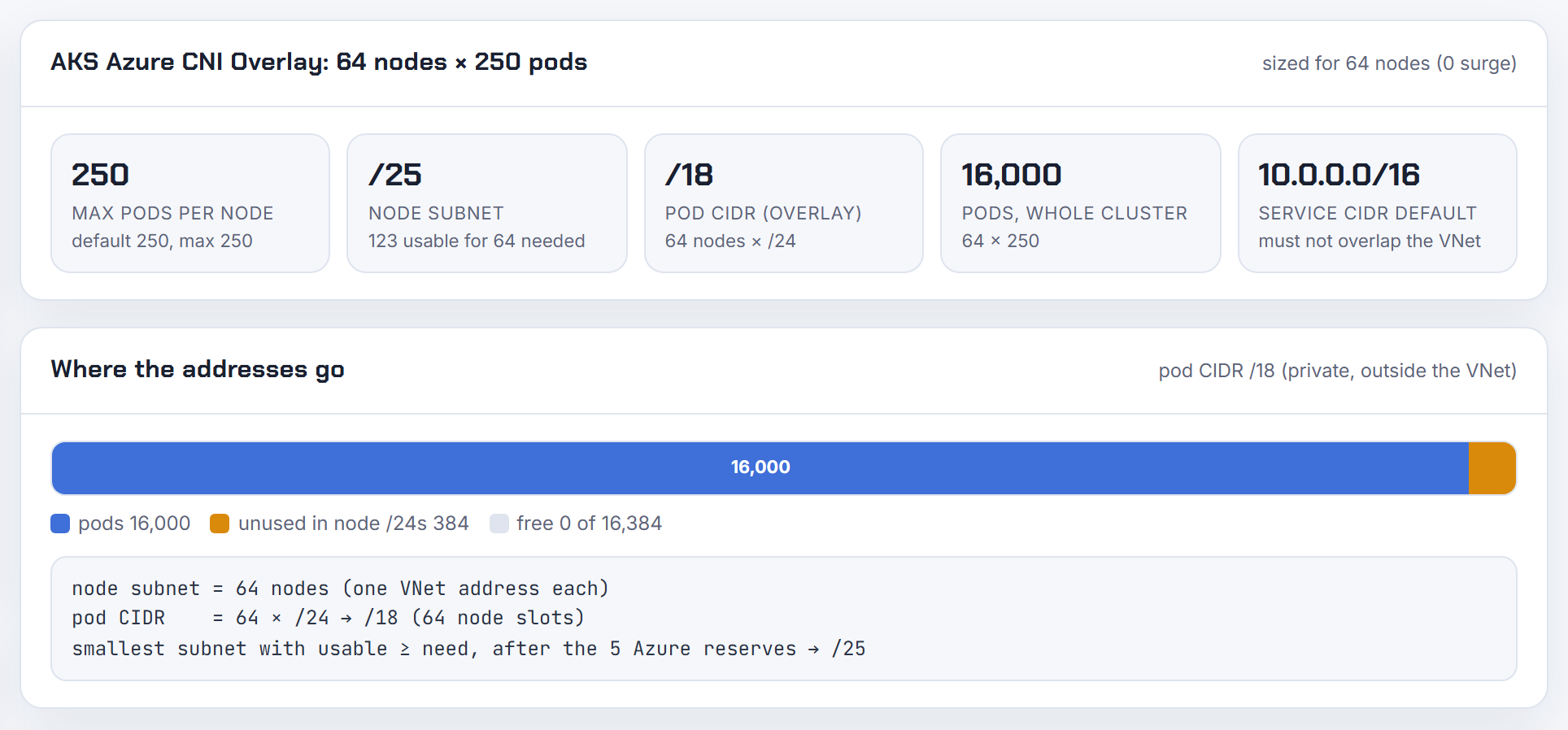
Task: Click the "64 nodes × /24" caption
Action: [730, 241]
